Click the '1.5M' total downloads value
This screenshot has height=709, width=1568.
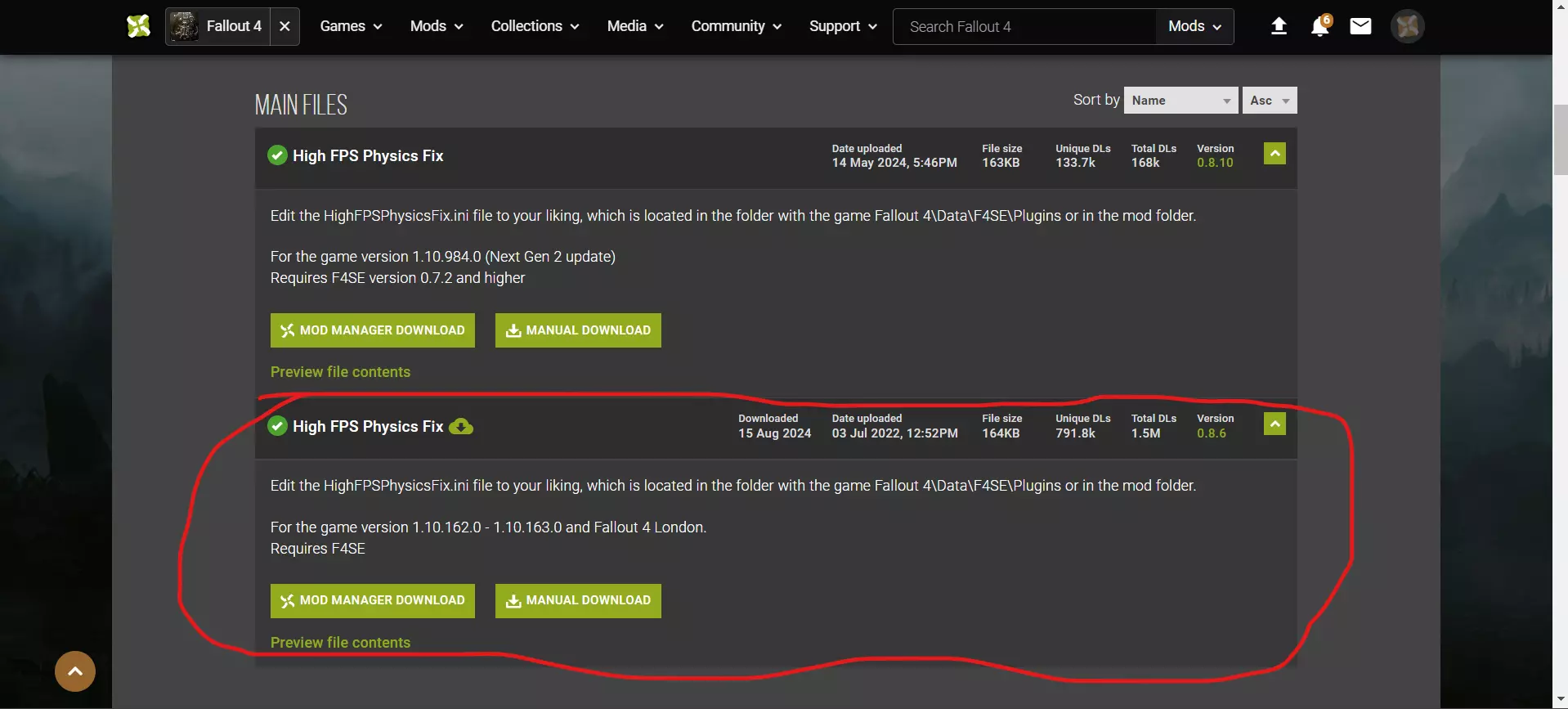1146,433
